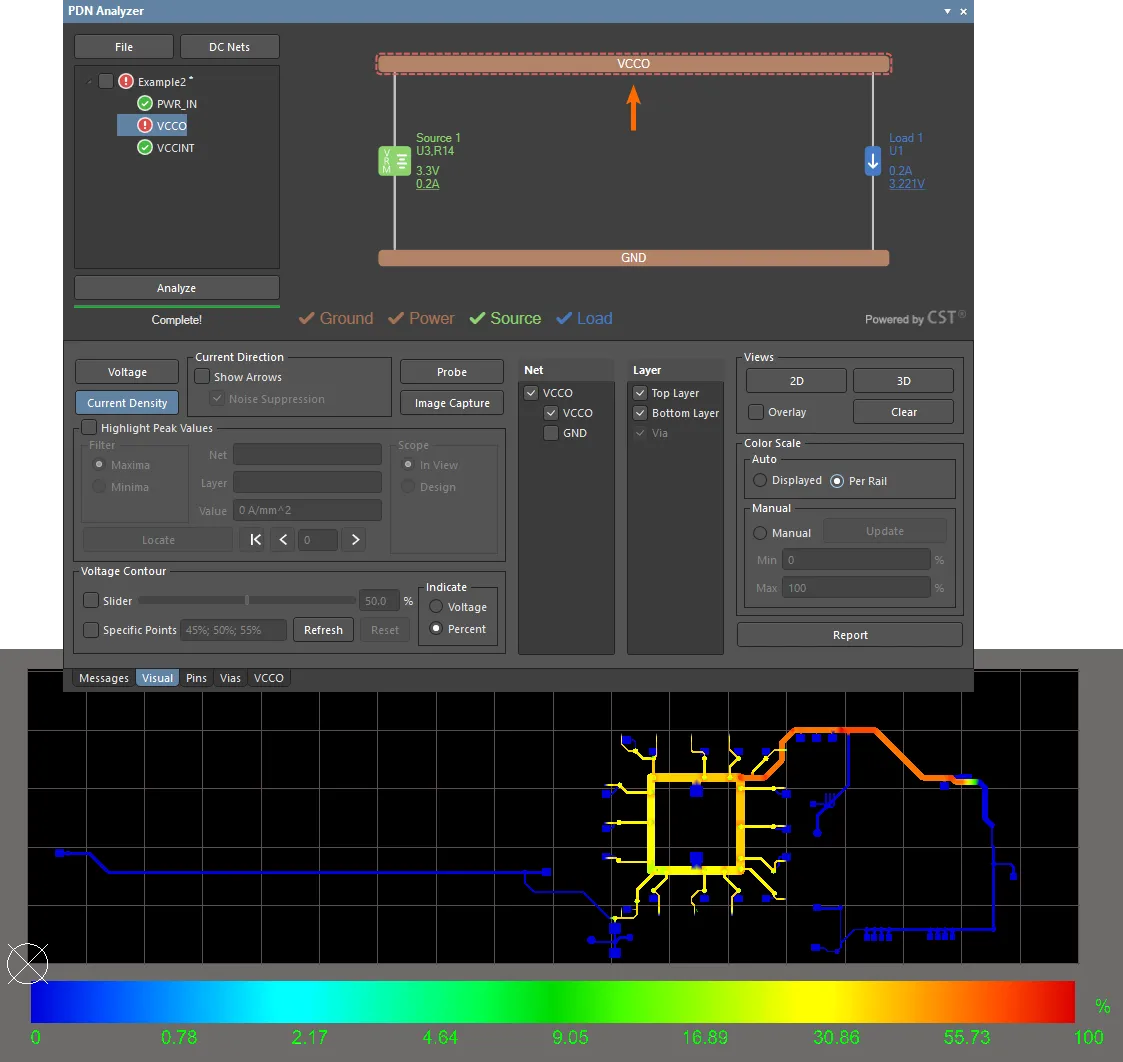Click the Probe button
Screen dimensions: 1123x1062
pos(451,372)
